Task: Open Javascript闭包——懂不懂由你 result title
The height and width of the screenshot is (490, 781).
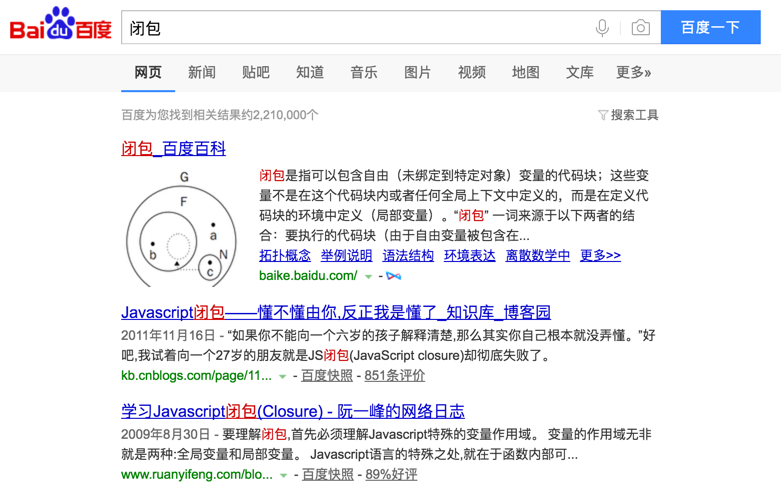Action: coord(336,312)
